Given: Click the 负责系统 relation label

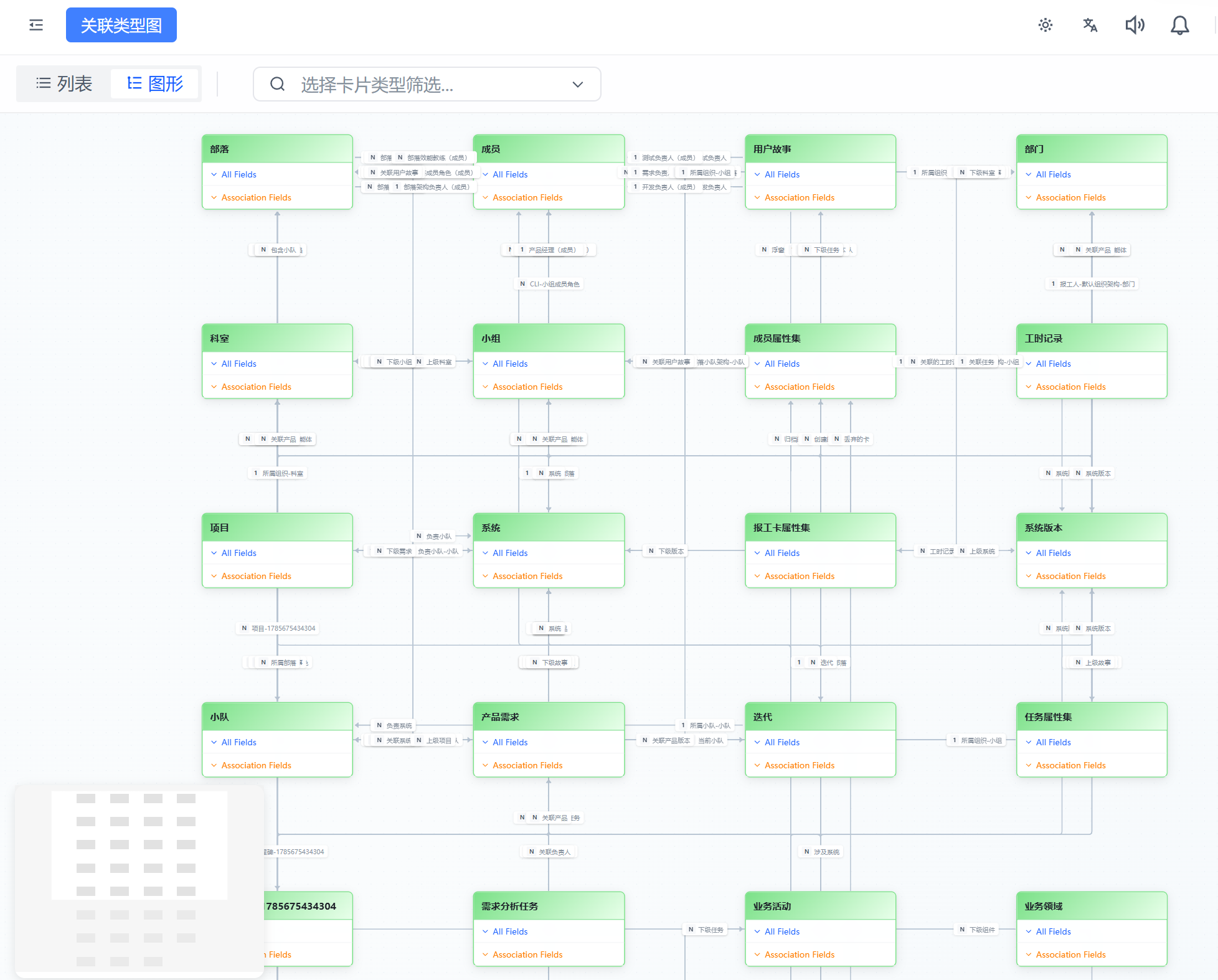Looking at the screenshot, I should pos(394,725).
